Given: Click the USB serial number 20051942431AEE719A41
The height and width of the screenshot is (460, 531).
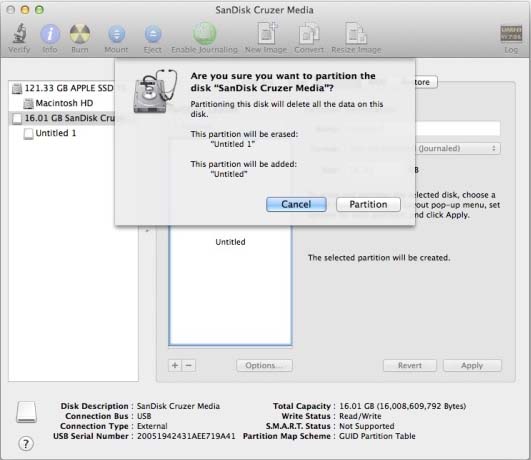Looking at the screenshot, I should point(186,436).
